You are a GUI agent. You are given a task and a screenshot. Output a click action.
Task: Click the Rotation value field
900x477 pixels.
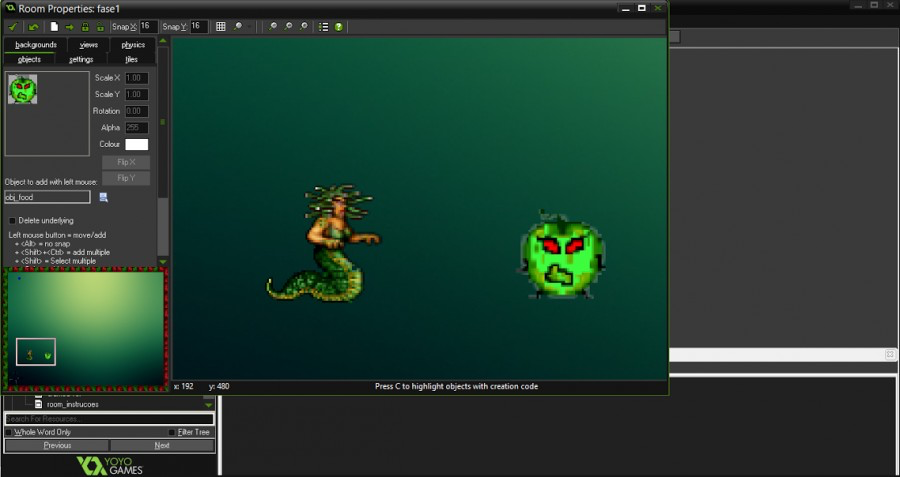tap(137, 111)
